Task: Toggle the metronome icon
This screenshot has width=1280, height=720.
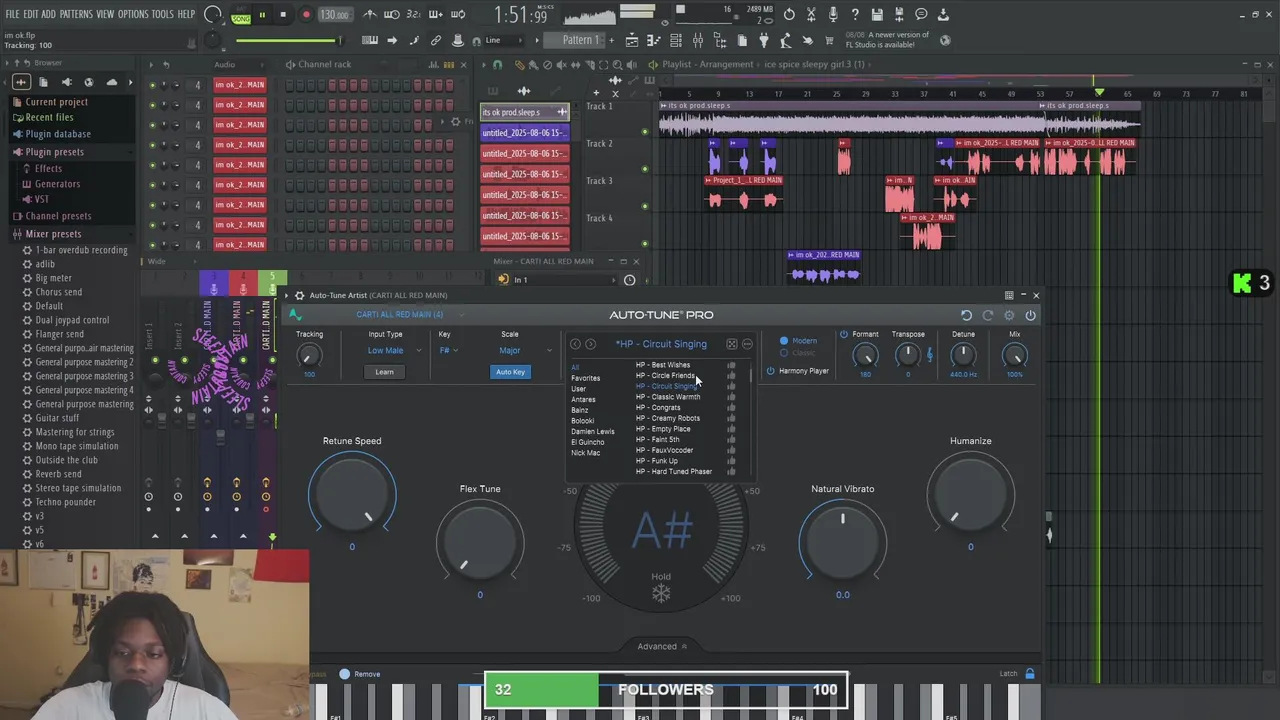Action: (370, 15)
